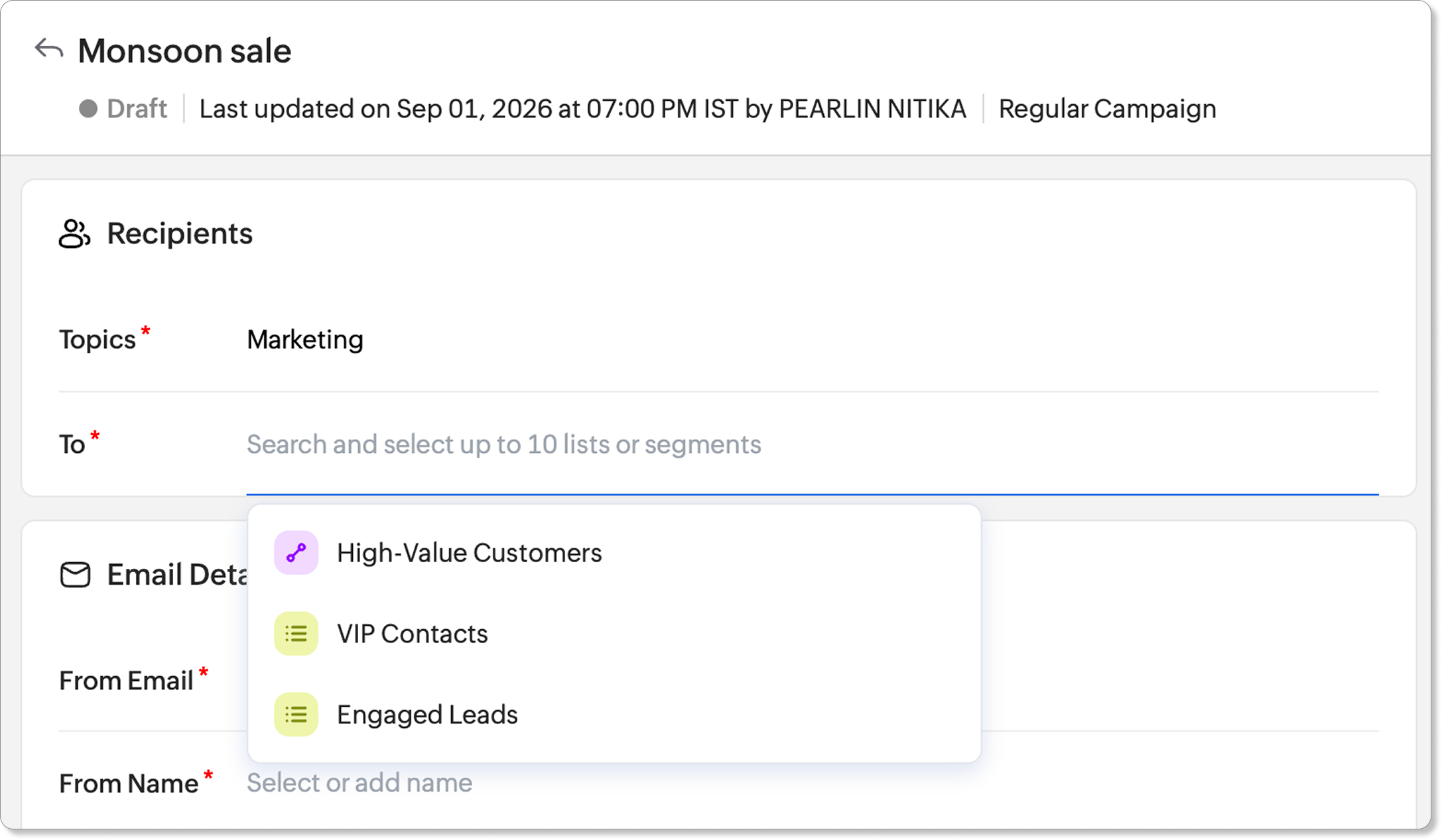Click the Email Details envelope icon
This screenshot has width=1442, height=840.
pos(75,575)
